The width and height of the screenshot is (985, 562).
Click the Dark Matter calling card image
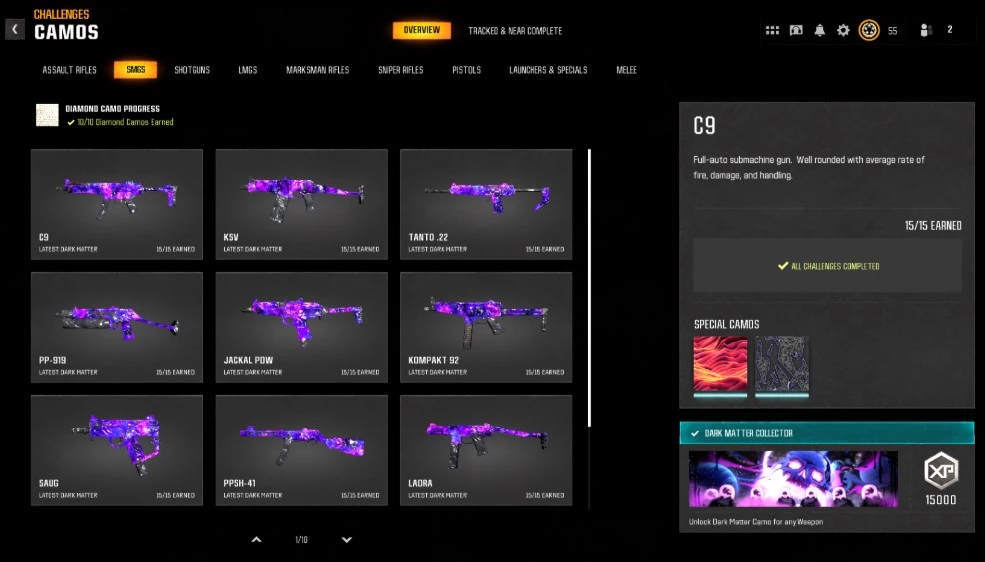[x=793, y=478]
